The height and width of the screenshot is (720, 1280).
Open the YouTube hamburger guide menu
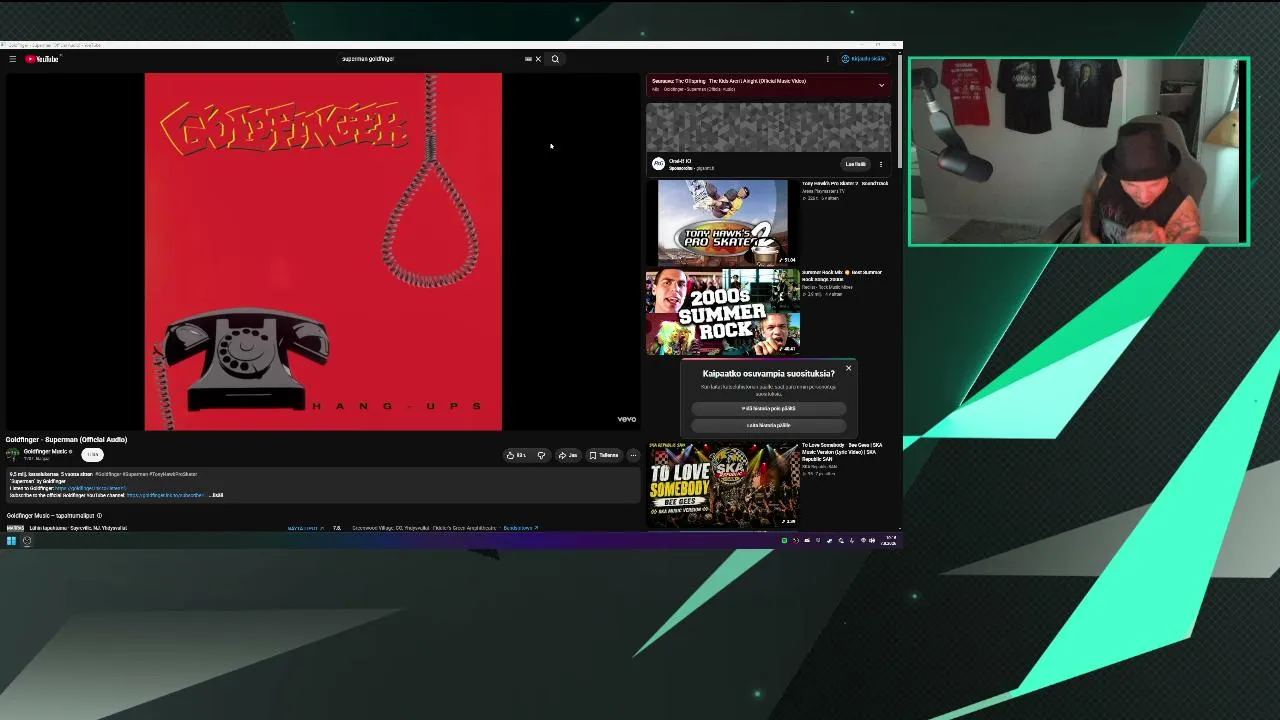coord(12,59)
